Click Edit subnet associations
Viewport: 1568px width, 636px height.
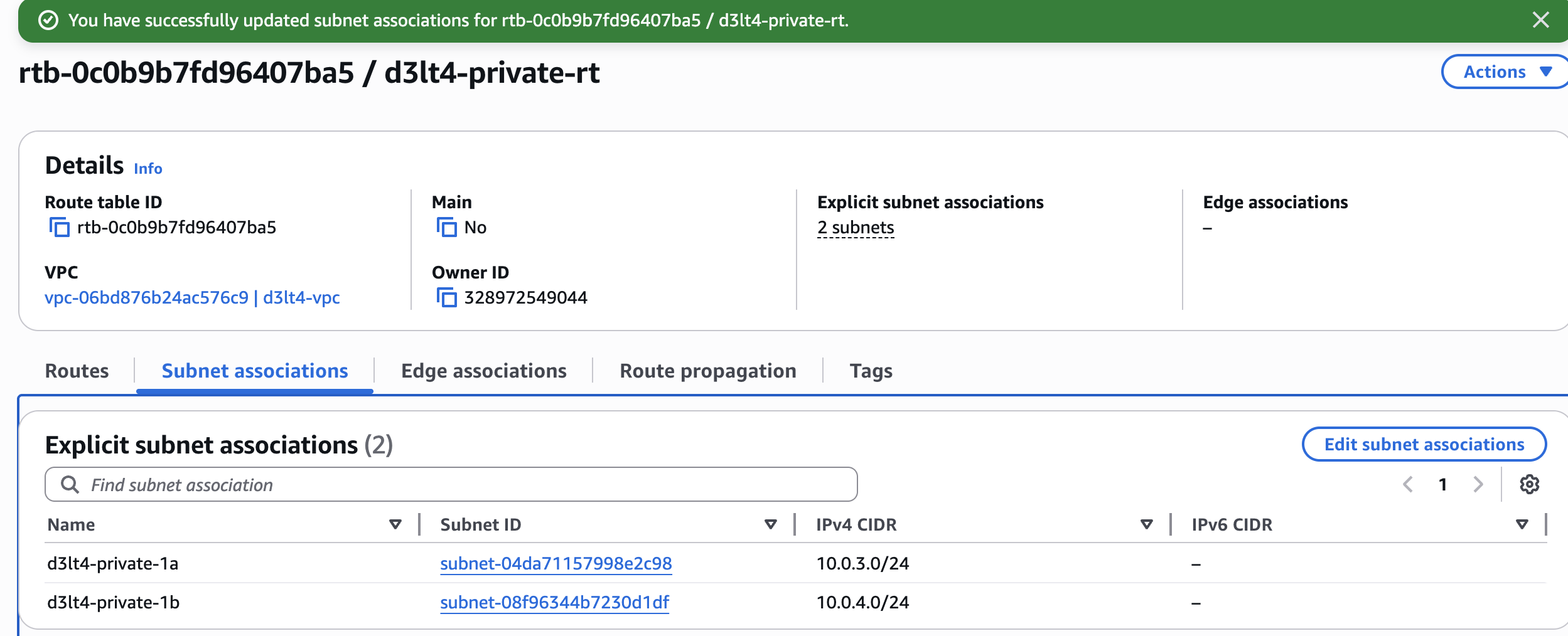[x=1424, y=444]
